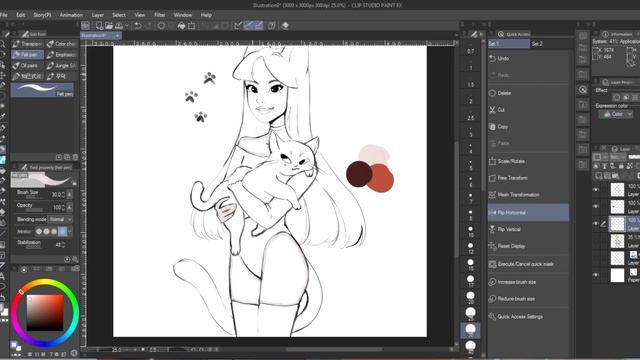Open Quick Access Settings
640x360 pixels.
[x=528, y=316]
